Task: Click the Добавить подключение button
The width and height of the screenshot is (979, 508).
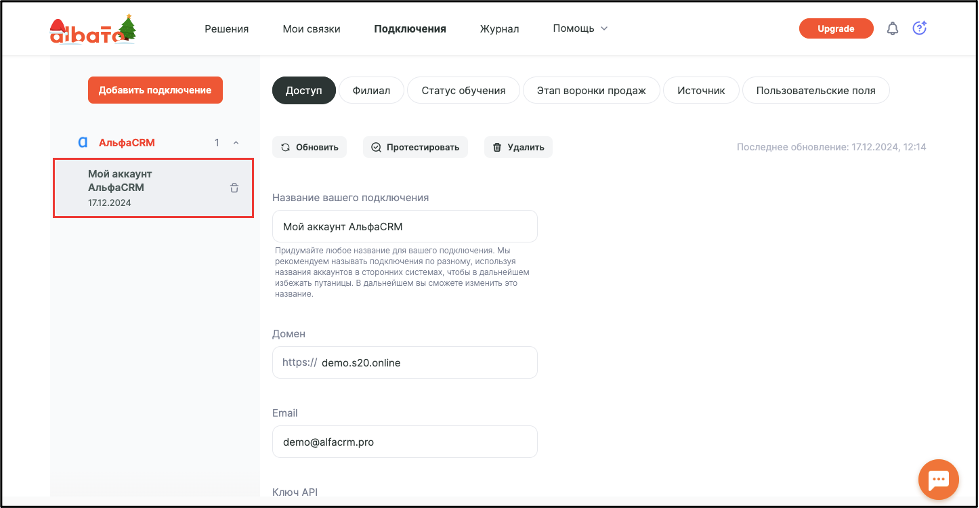Action: click(x=155, y=90)
